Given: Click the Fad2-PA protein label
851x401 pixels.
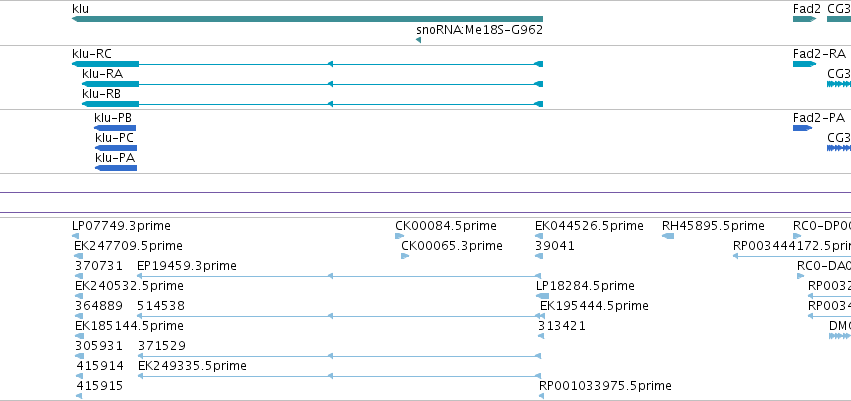Looking at the screenshot, I should 818,118.
